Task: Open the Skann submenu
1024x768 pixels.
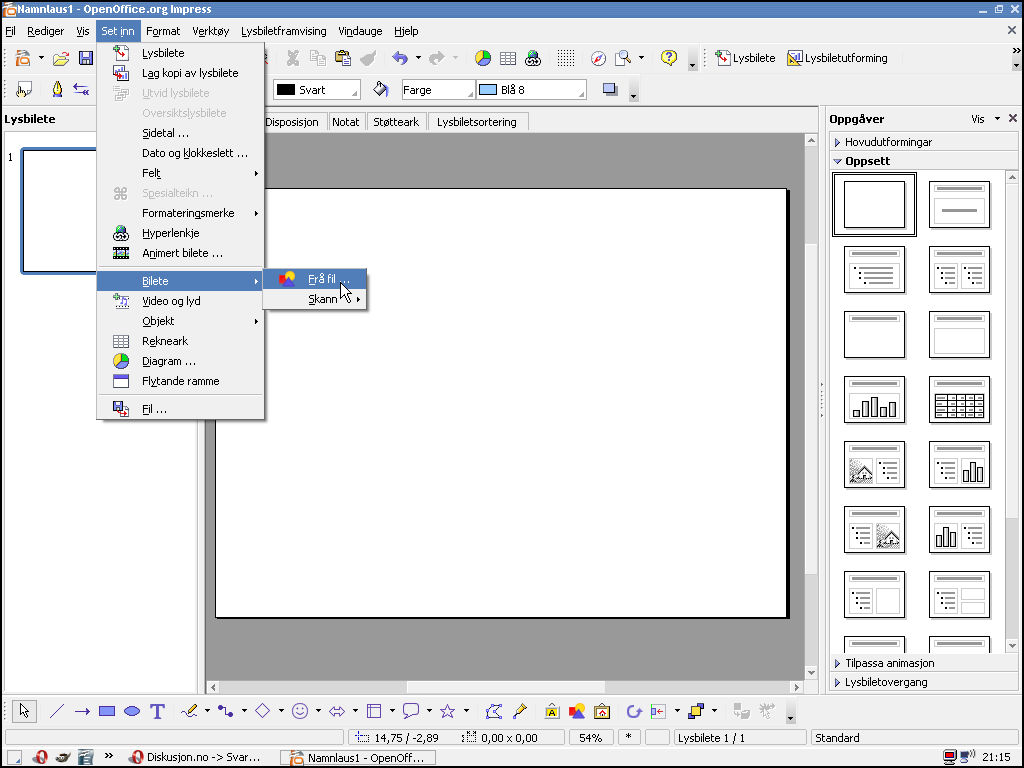Action: tap(315, 299)
